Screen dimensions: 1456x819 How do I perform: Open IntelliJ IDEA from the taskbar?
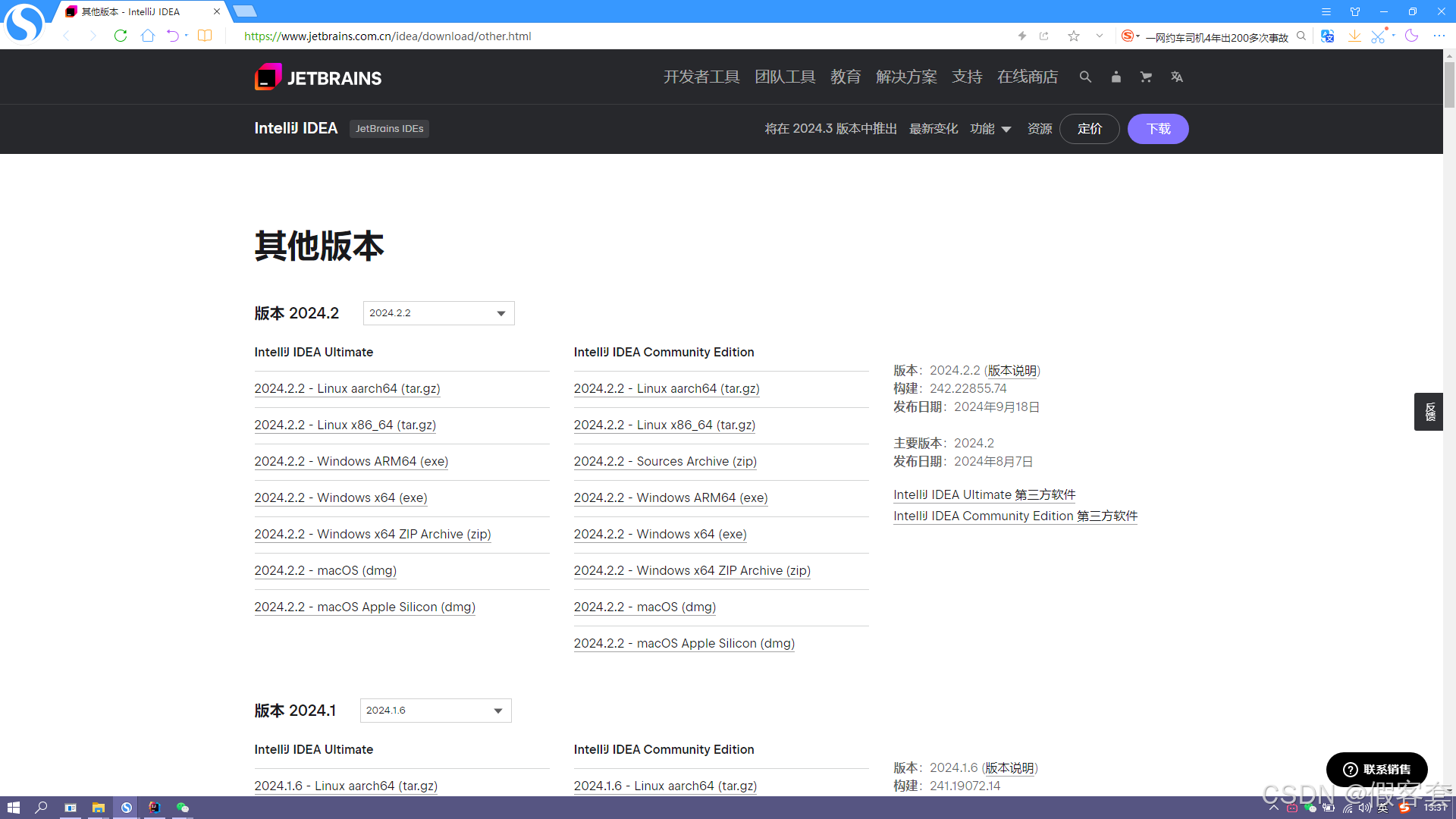tap(154, 808)
